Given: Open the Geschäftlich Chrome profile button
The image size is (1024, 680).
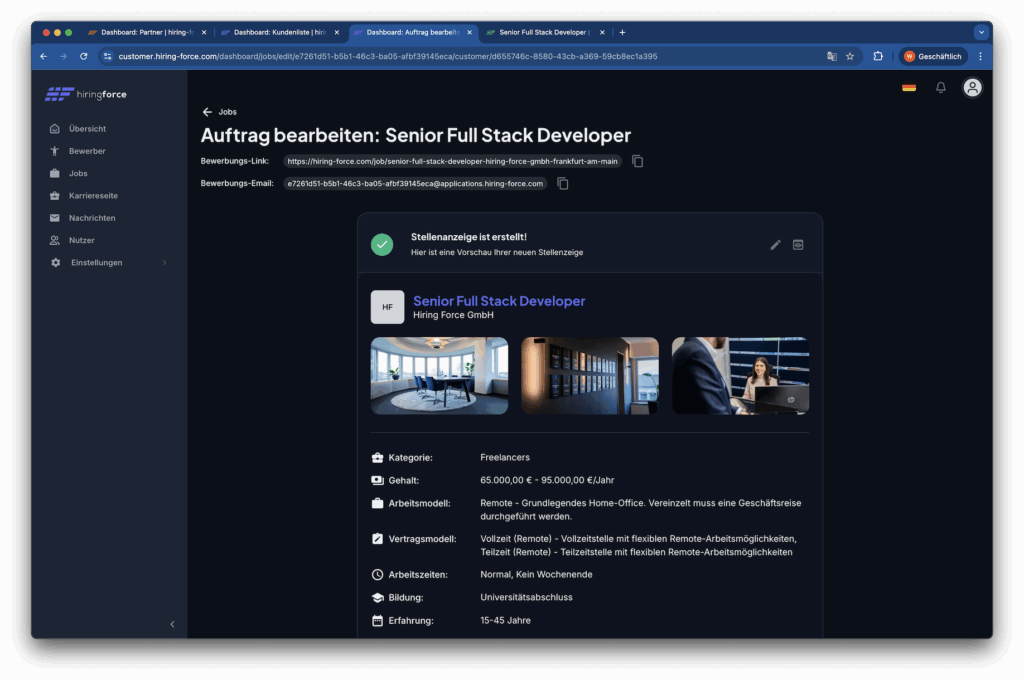Looking at the screenshot, I should [932, 57].
